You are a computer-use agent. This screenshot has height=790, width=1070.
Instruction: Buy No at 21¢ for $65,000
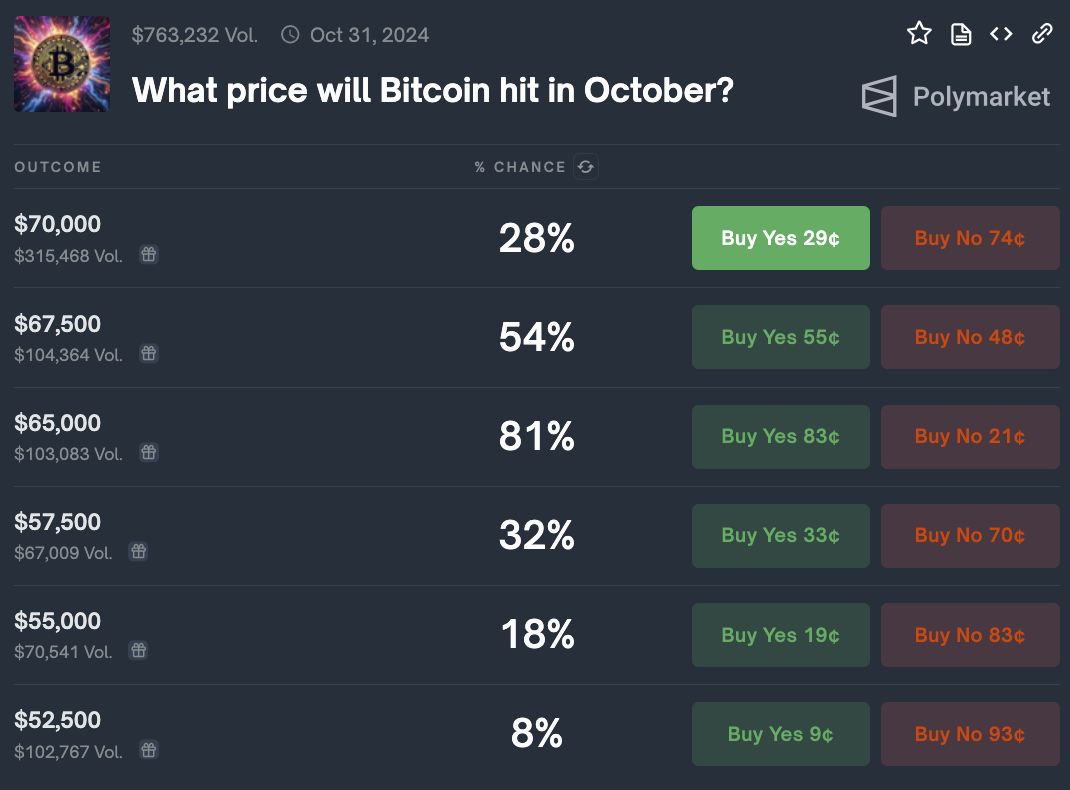coord(970,437)
